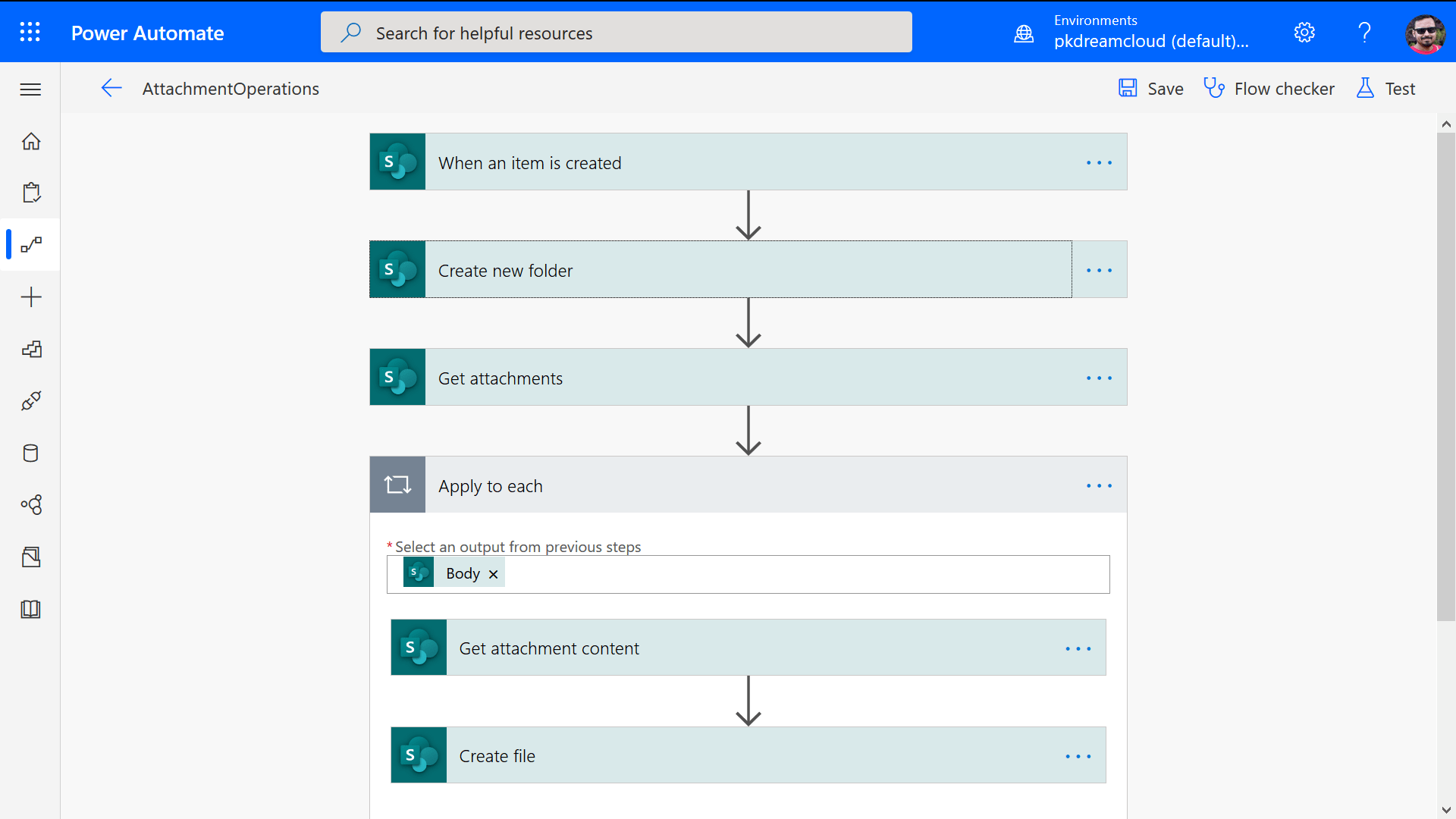Remove the Body token from Apply to each

(493, 573)
